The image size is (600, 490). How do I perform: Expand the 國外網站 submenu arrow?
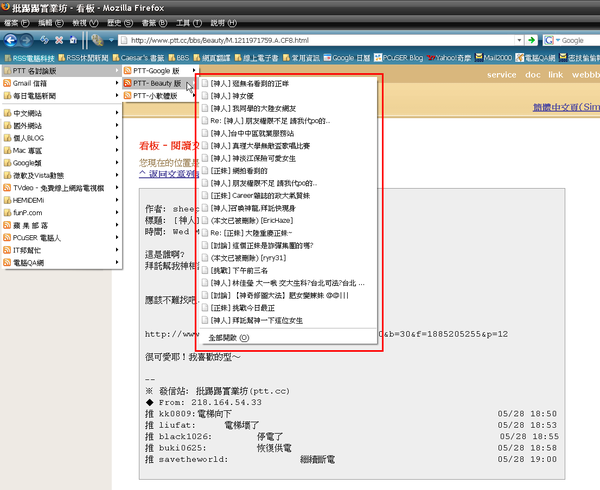[116, 125]
